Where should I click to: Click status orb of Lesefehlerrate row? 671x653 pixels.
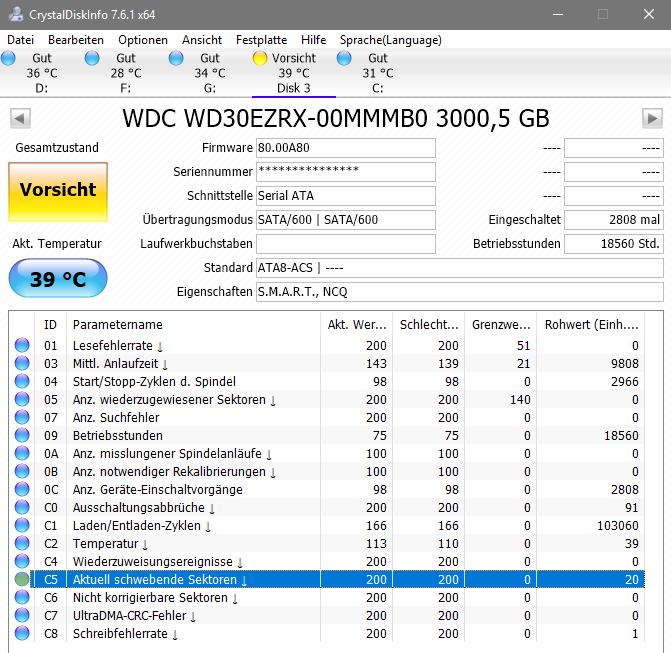click(22, 345)
